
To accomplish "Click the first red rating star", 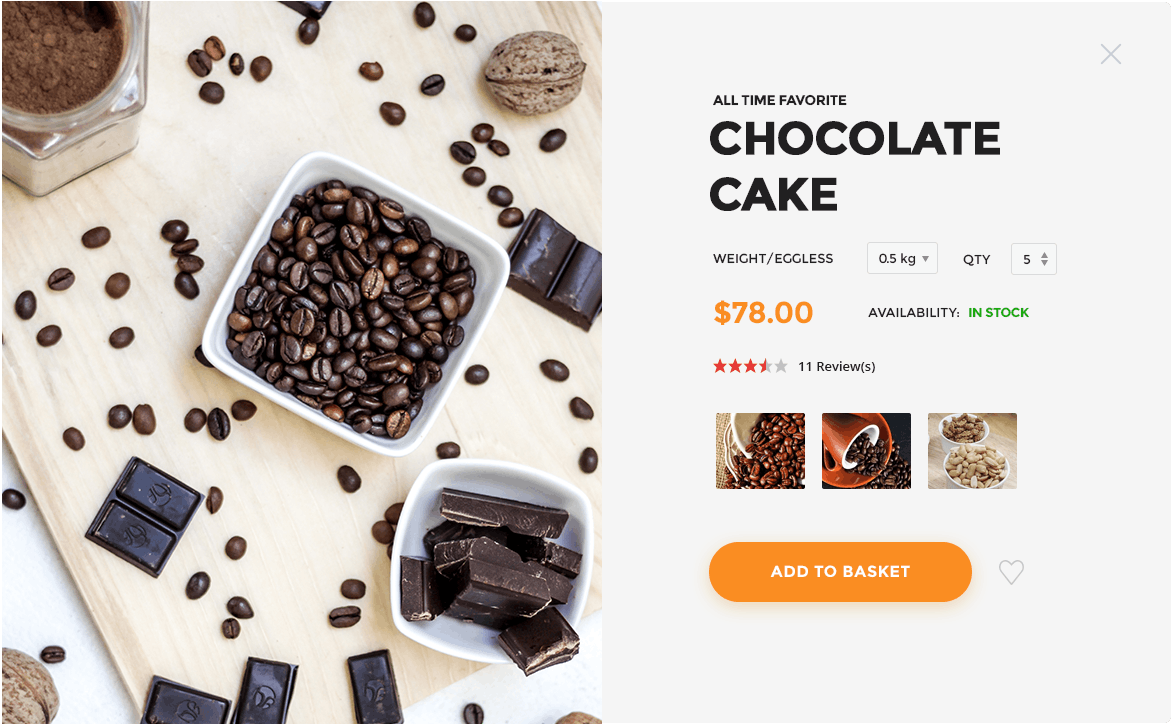I will click(720, 366).
